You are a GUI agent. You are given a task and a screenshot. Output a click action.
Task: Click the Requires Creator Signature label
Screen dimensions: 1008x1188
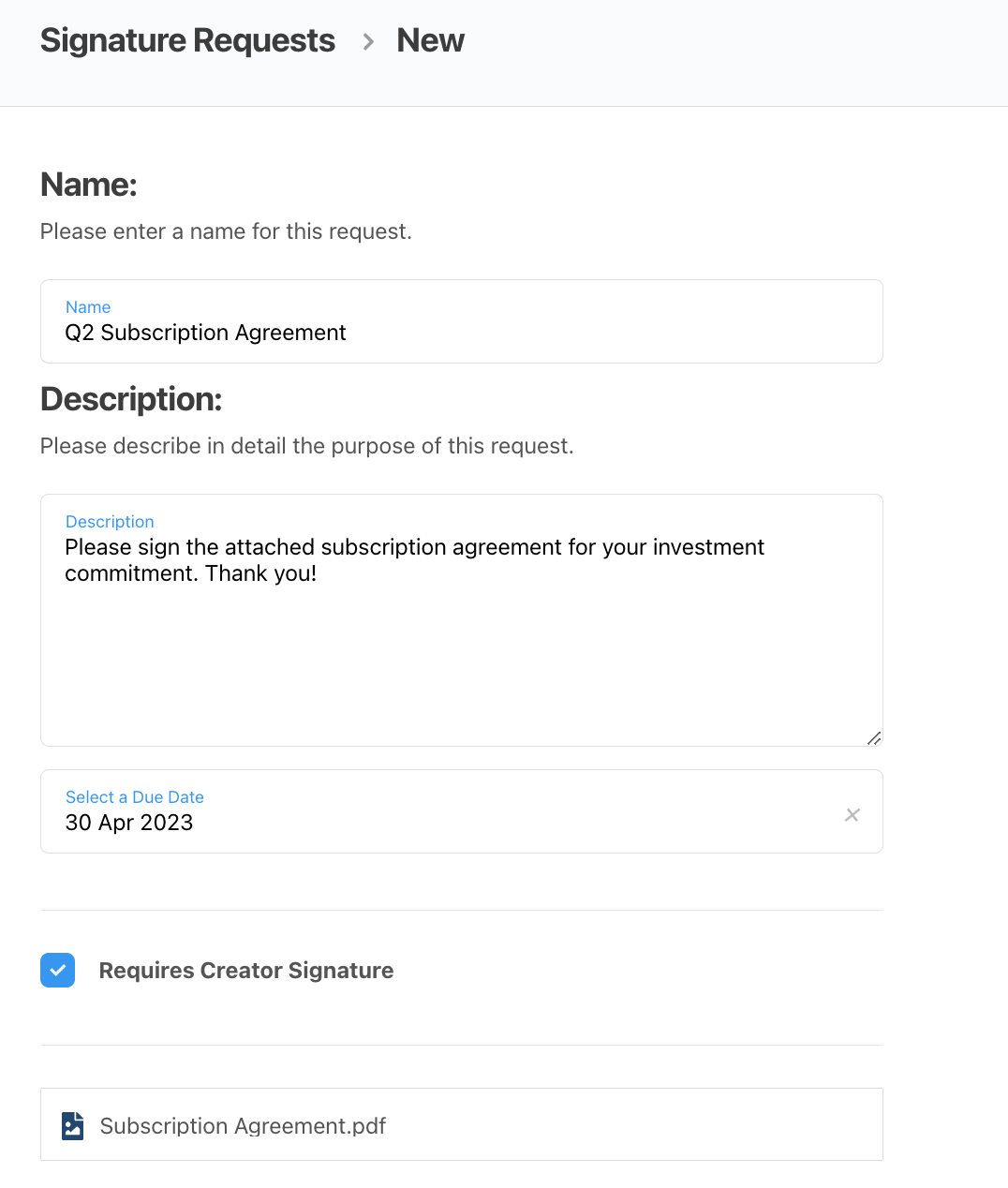245,970
